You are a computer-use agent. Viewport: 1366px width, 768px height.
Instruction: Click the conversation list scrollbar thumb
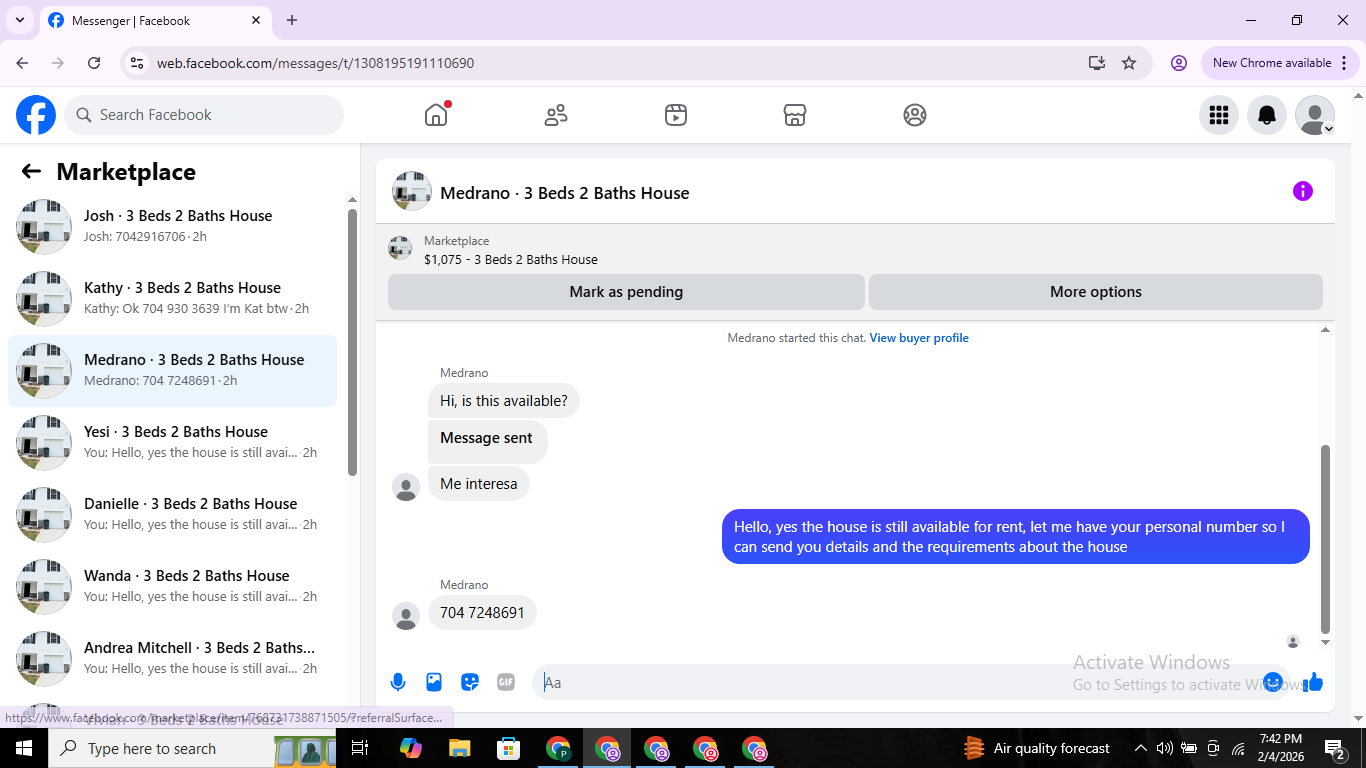[352, 342]
